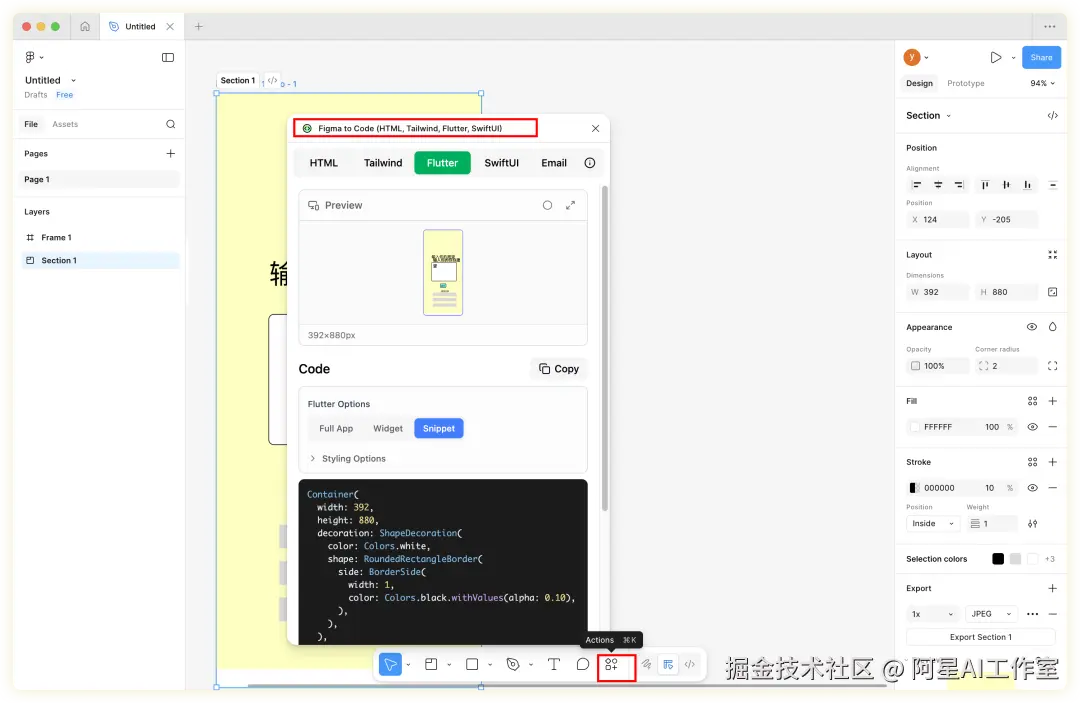This screenshot has width=1080, height=703.
Task: Select the Text tool
Action: 554,664
